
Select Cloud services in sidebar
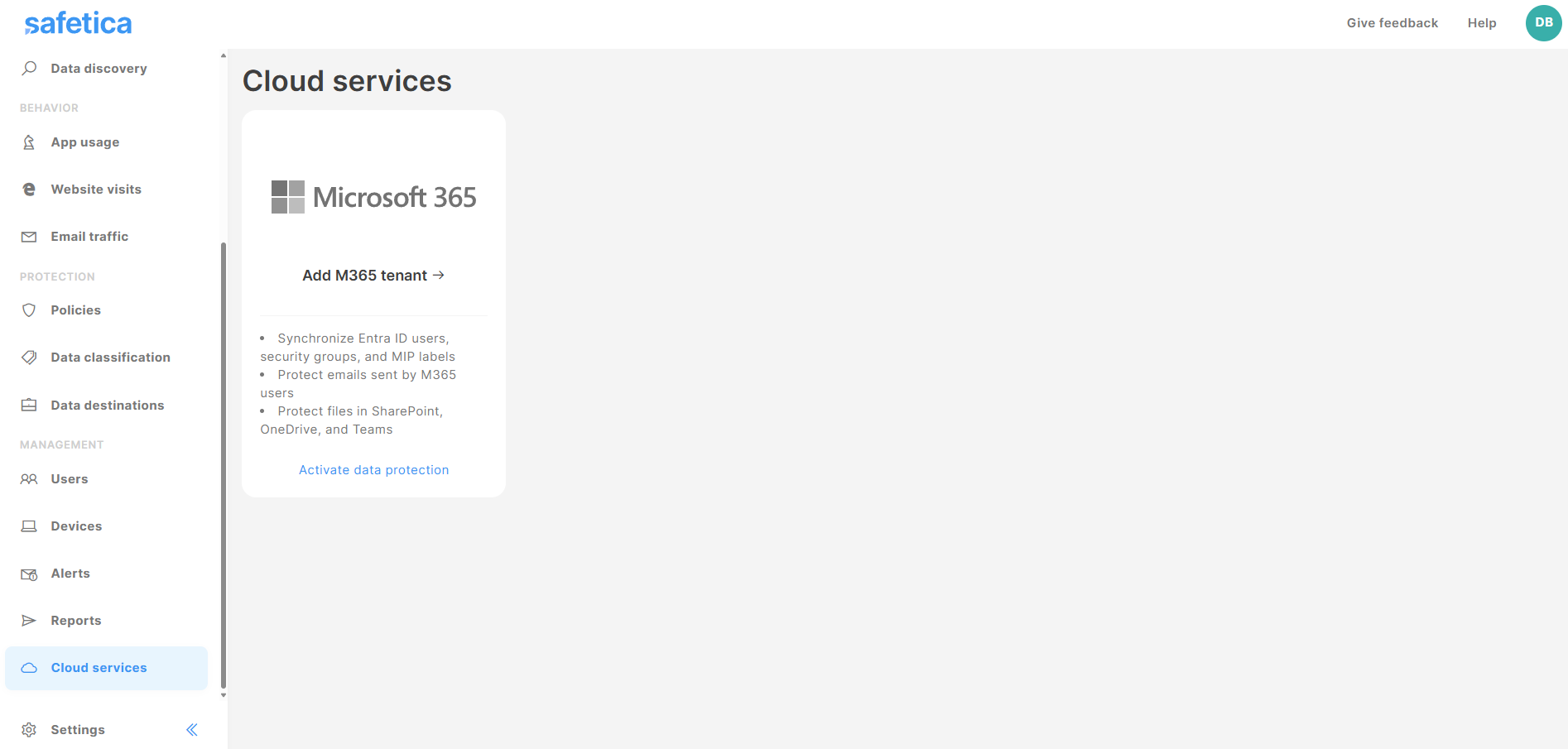point(99,668)
